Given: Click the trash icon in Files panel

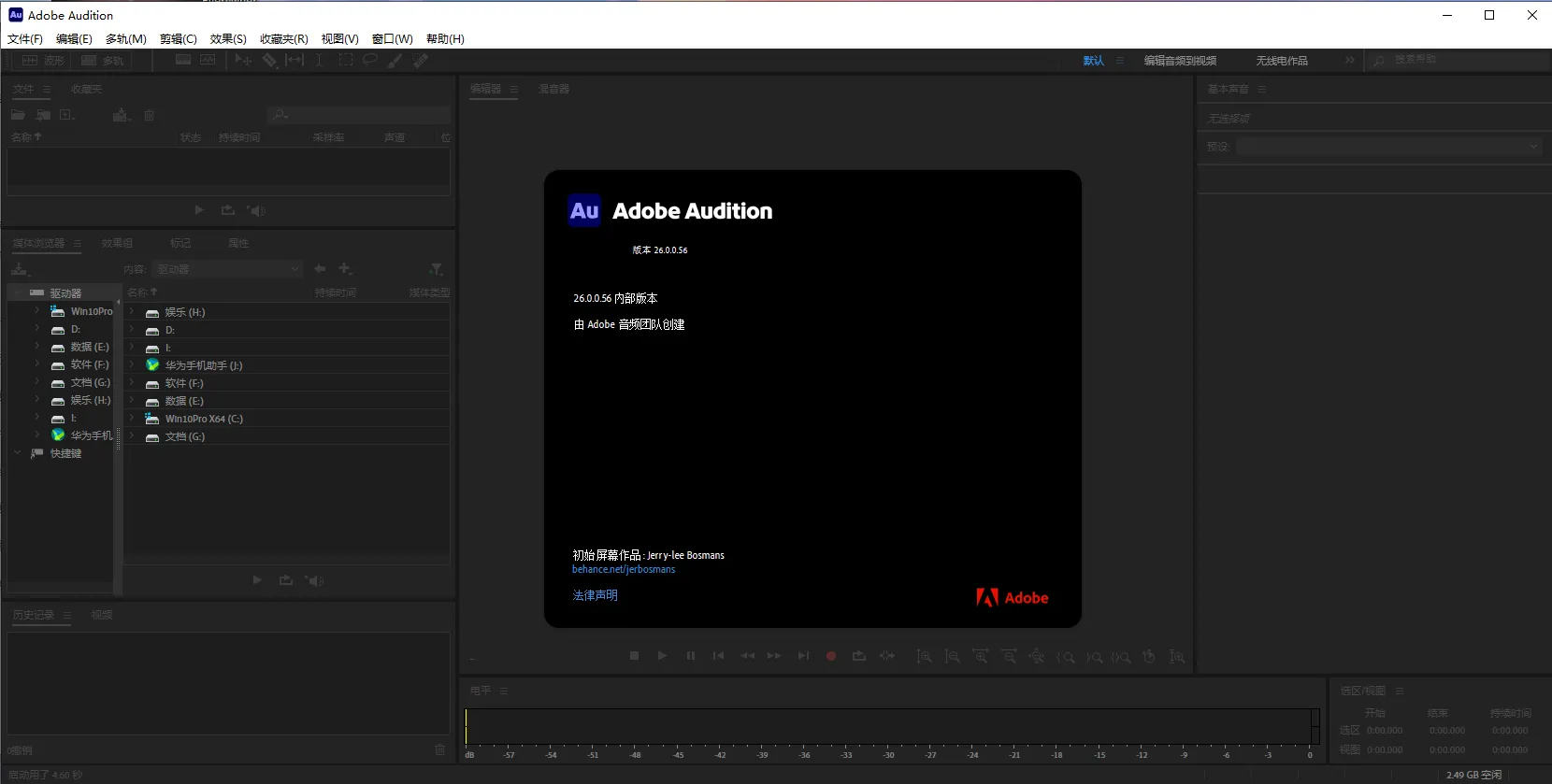Looking at the screenshot, I should pyautogui.click(x=149, y=115).
